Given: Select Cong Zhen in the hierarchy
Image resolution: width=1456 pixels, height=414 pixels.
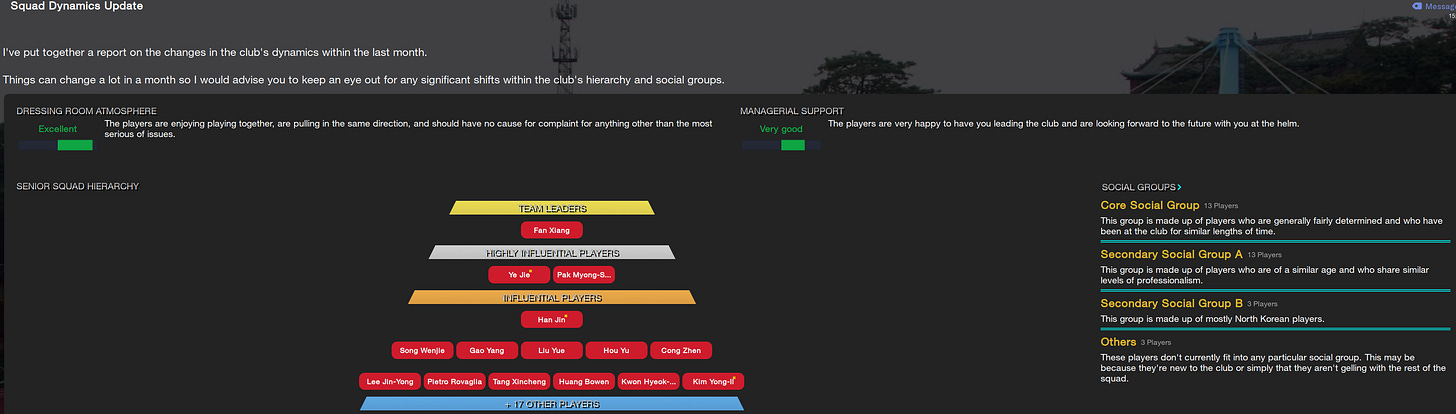Looking at the screenshot, I should 681,351.
